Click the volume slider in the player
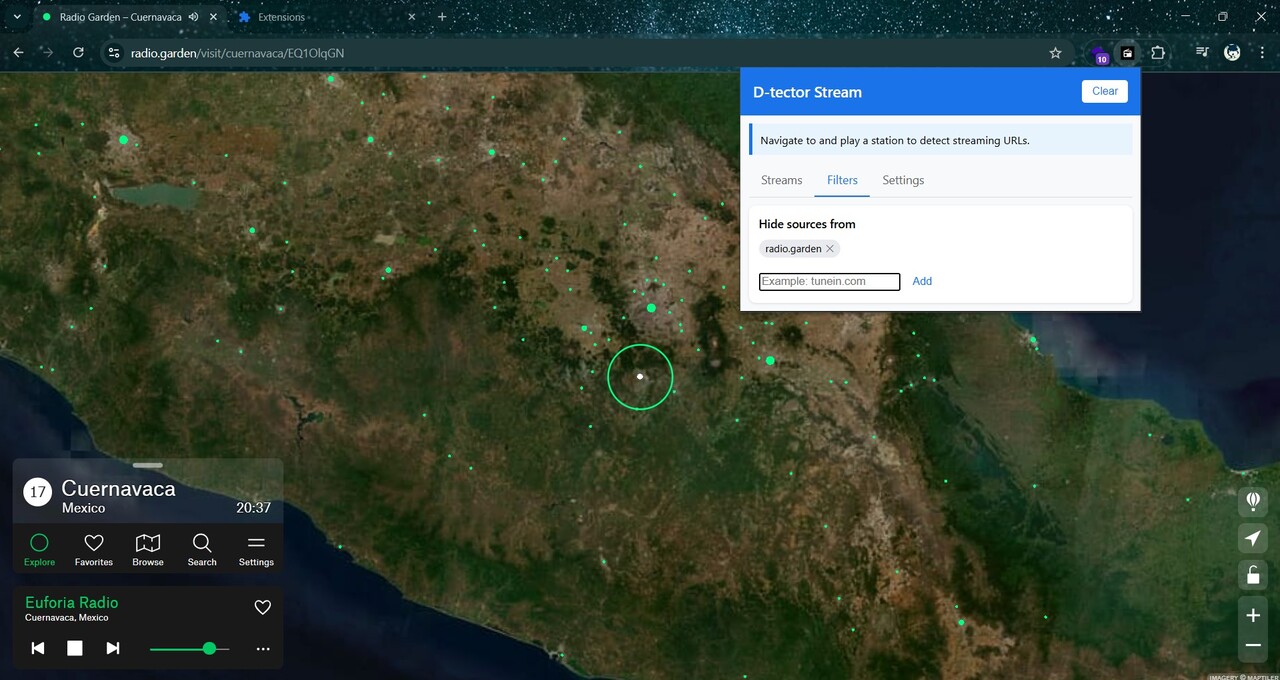 190,649
